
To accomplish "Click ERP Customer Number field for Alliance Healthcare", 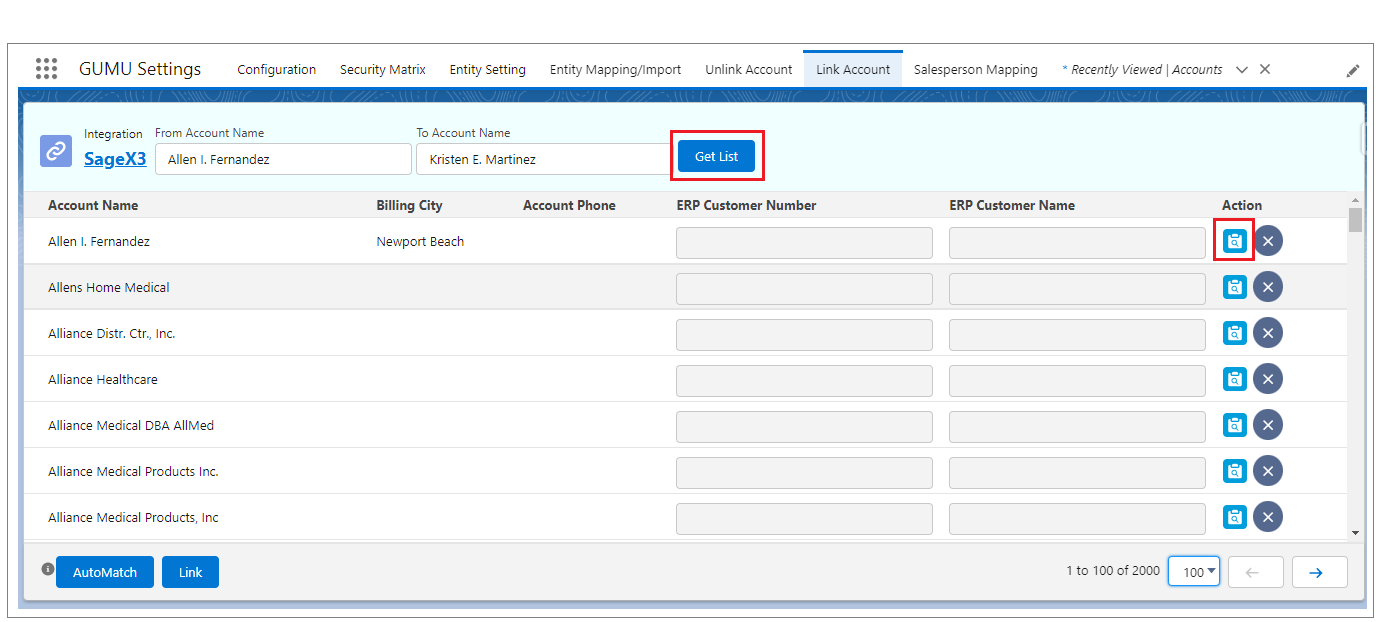I will 804,381.
